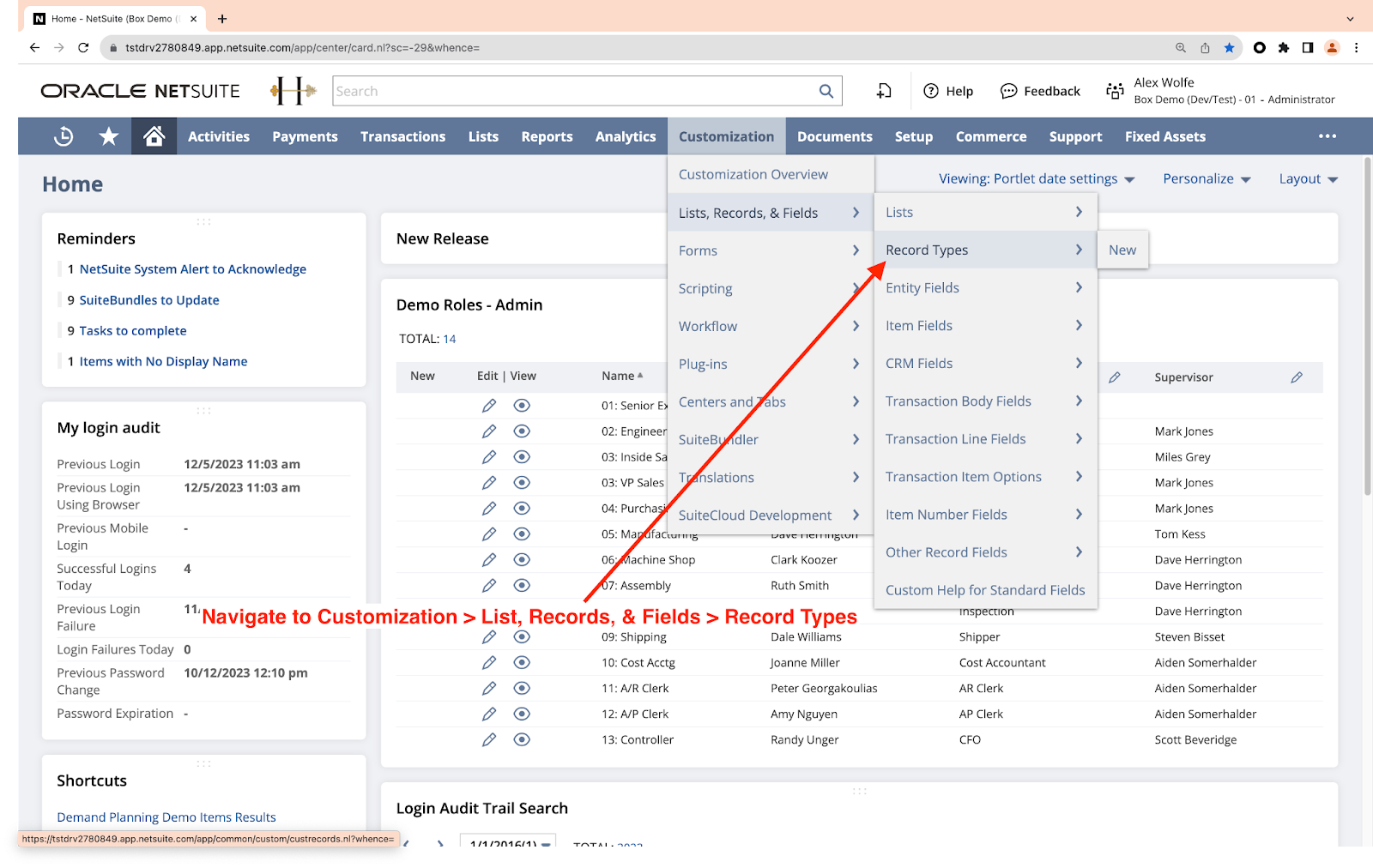
Task: Click into the global Search field
Action: tap(573, 91)
